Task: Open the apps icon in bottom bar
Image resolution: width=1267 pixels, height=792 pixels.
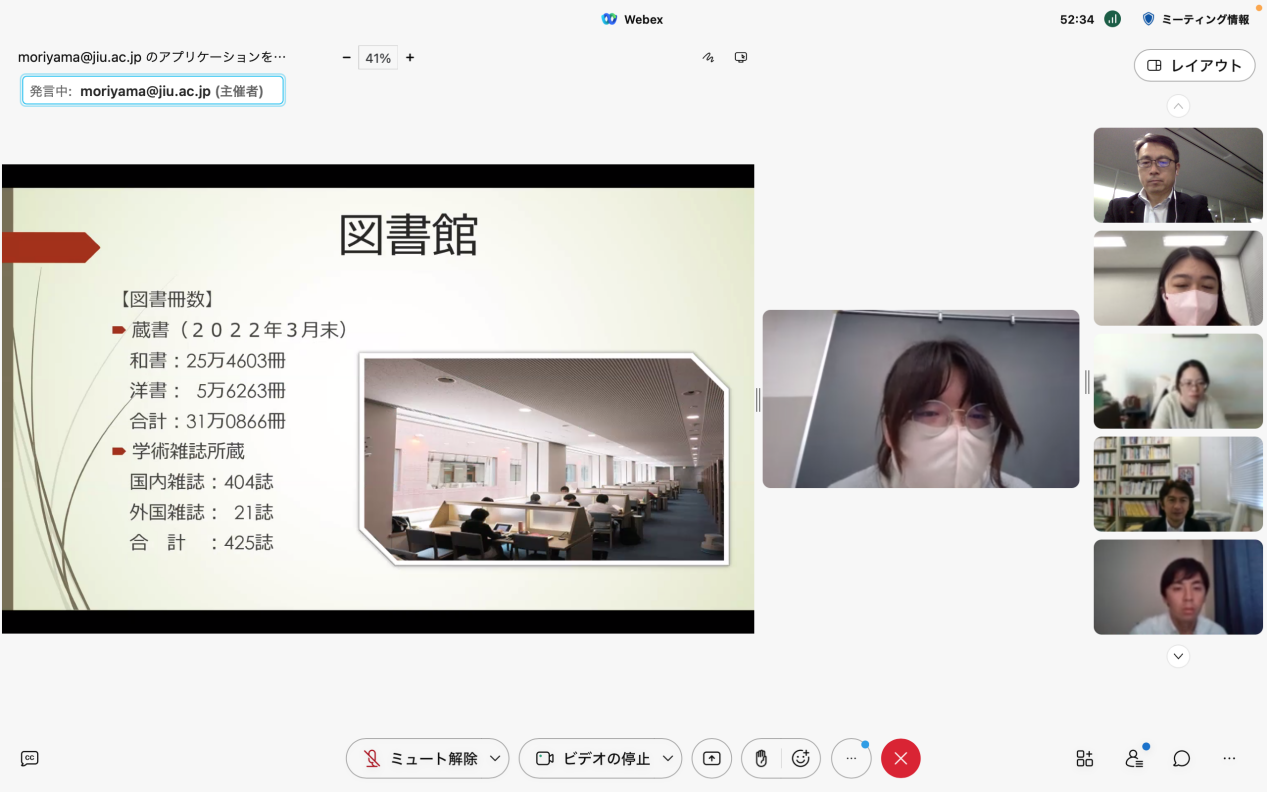Action: 1084,758
